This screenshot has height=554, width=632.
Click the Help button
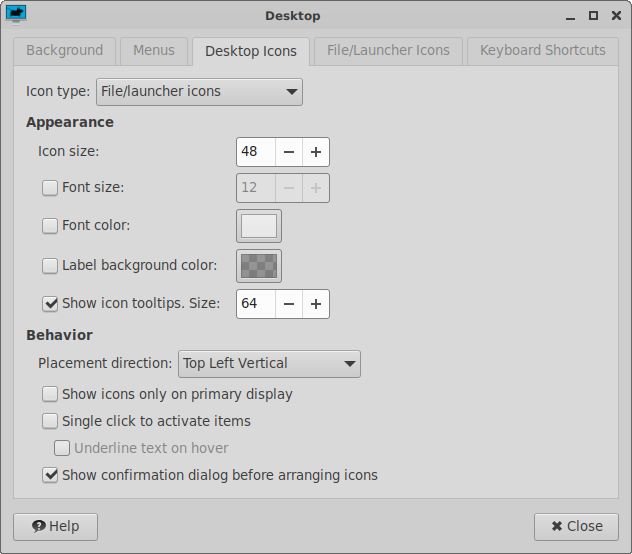[x=56, y=527]
